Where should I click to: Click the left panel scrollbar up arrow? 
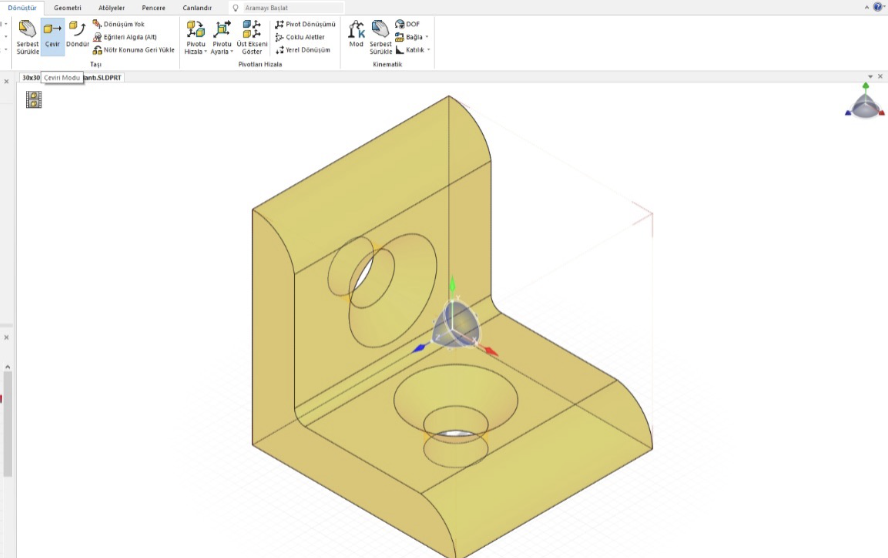click(7, 367)
